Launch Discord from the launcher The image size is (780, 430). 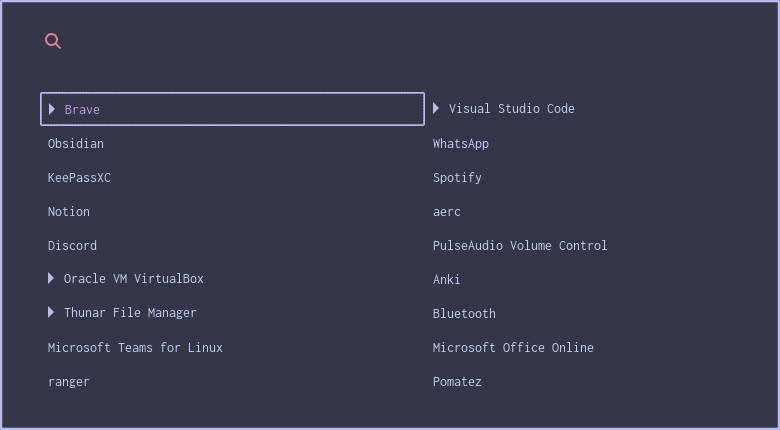(x=72, y=246)
